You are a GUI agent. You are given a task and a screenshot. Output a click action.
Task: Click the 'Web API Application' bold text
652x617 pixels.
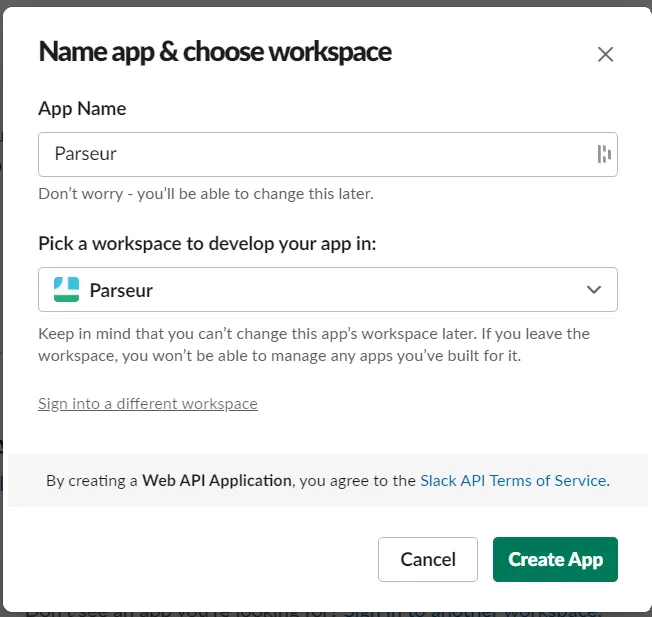coord(217,481)
